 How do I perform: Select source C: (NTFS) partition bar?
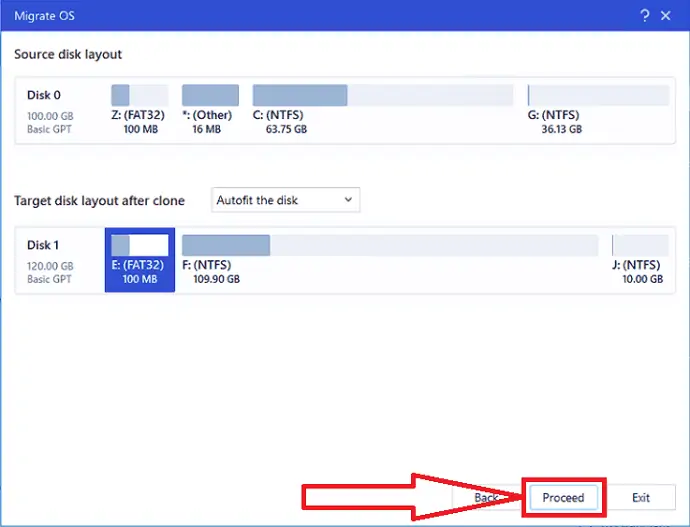tap(383, 95)
